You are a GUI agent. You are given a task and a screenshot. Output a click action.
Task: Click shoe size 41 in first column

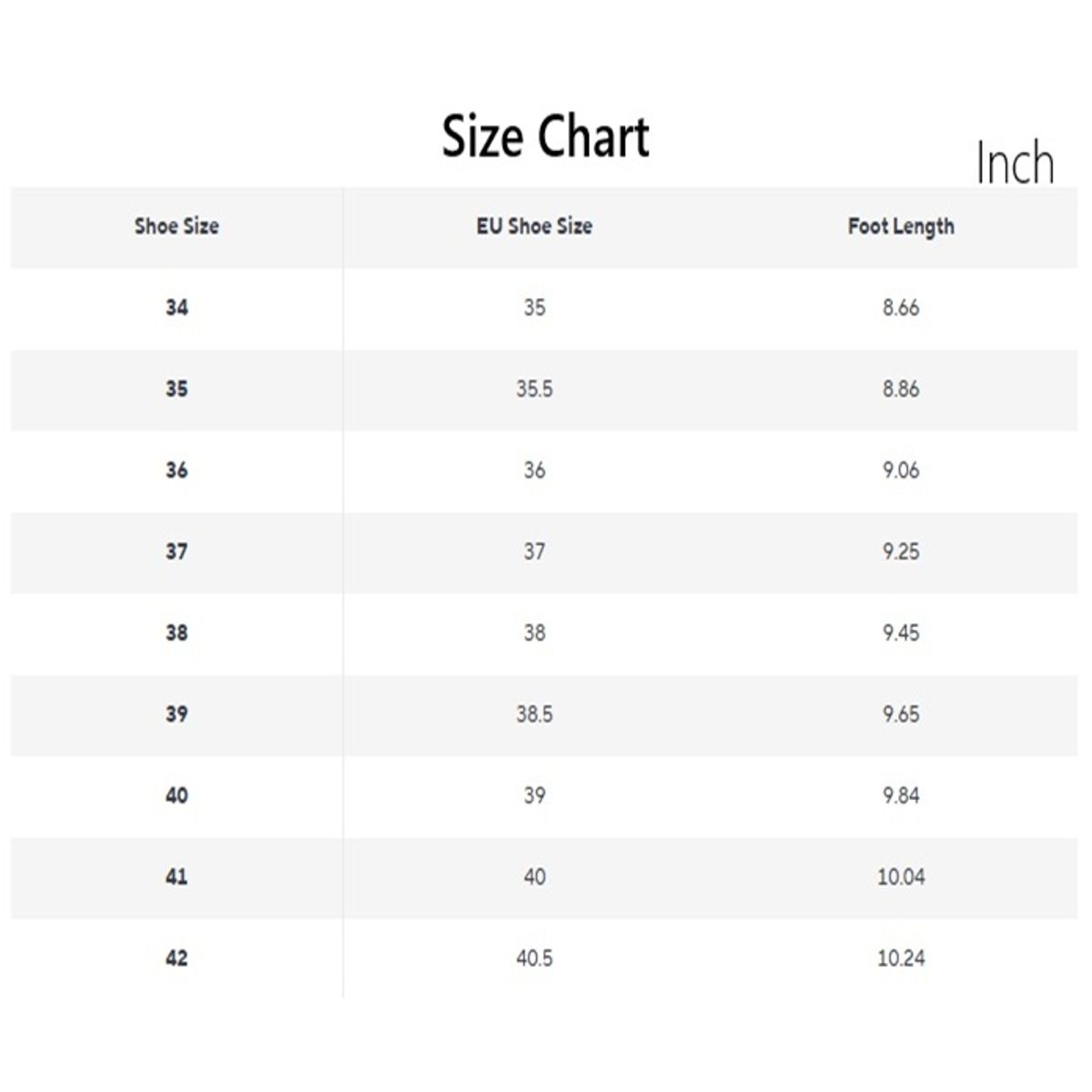(177, 876)
